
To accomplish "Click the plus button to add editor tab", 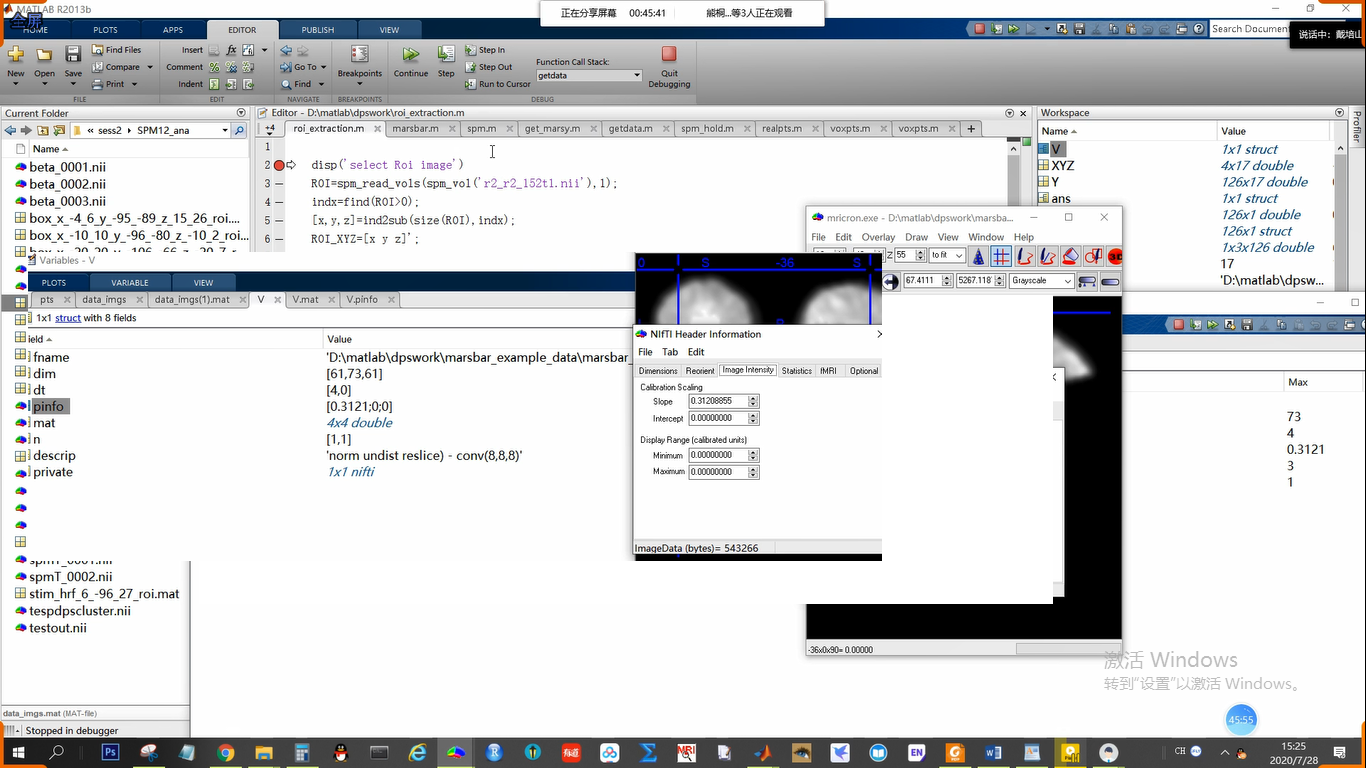I will (x=971, y=128).
